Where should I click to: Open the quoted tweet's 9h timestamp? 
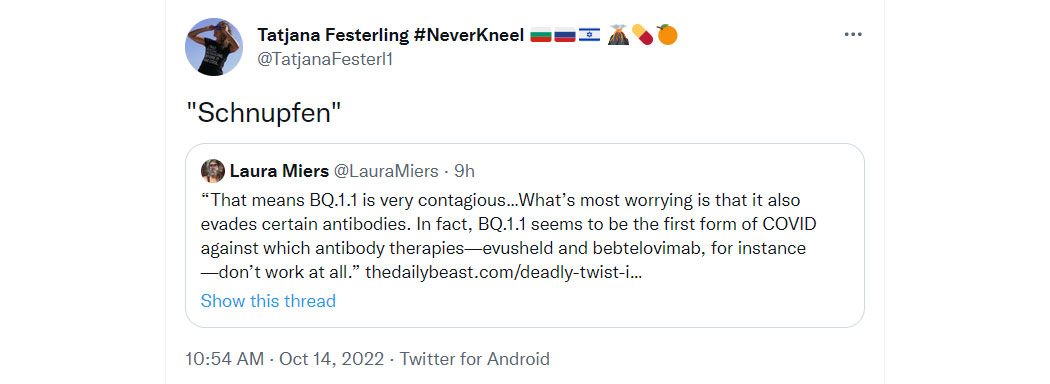(x=464, y=172)
